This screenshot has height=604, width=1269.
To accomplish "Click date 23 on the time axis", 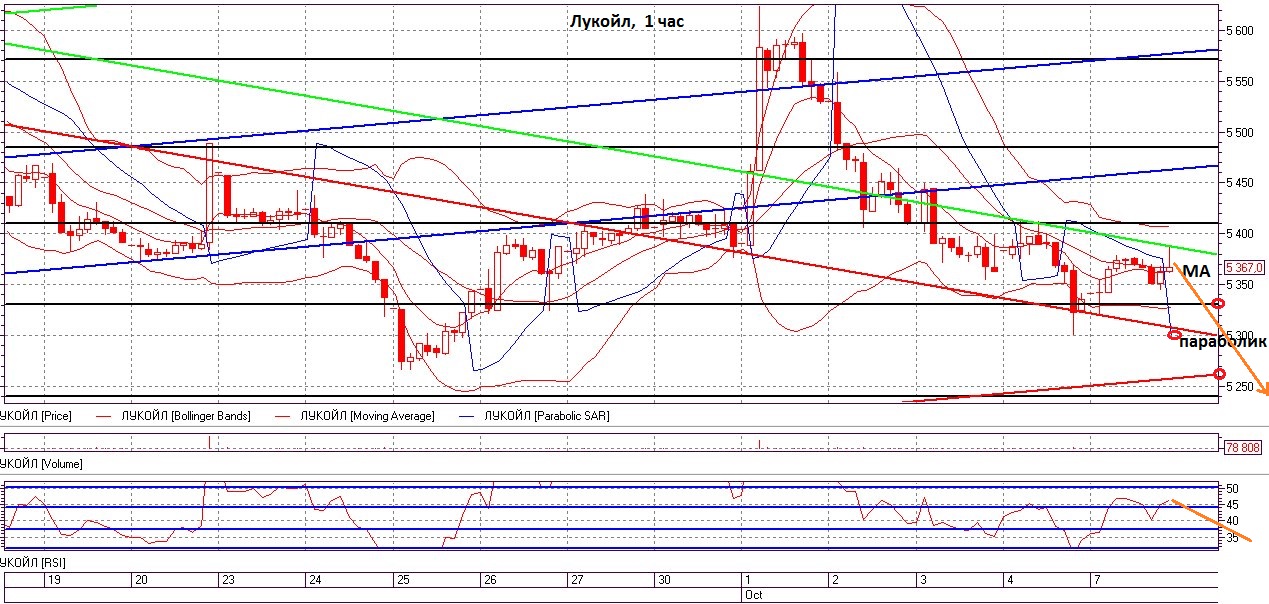I will click(228, 580).
